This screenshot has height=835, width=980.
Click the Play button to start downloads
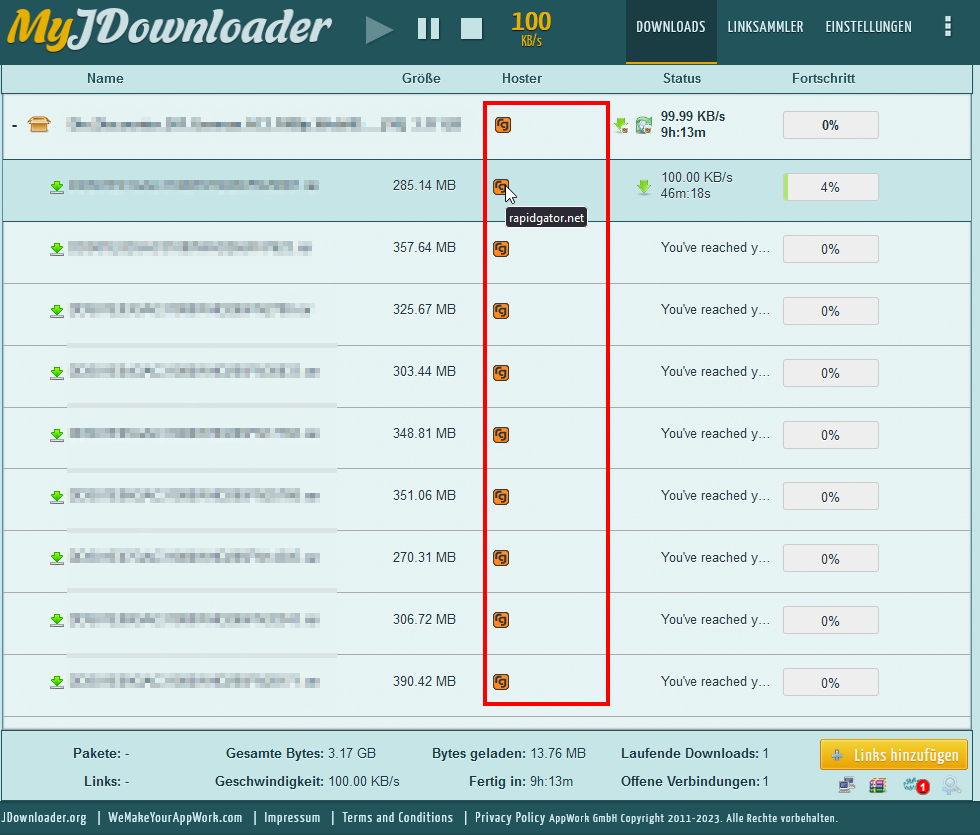coord(379,29)
